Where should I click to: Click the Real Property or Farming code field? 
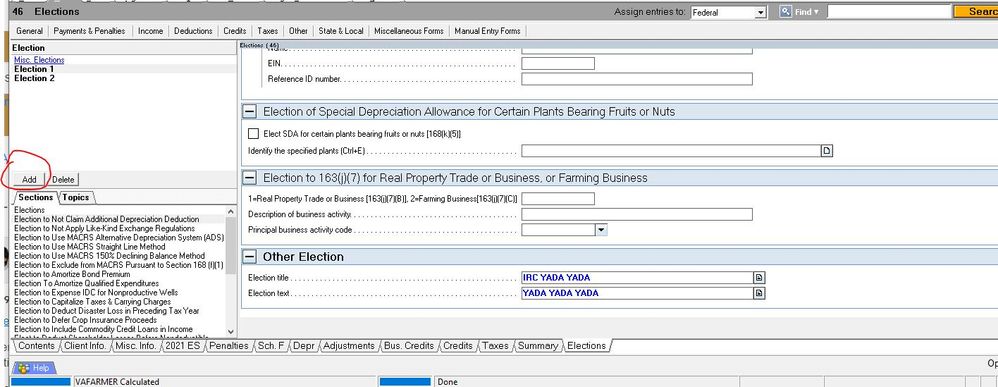click(558, 199)
